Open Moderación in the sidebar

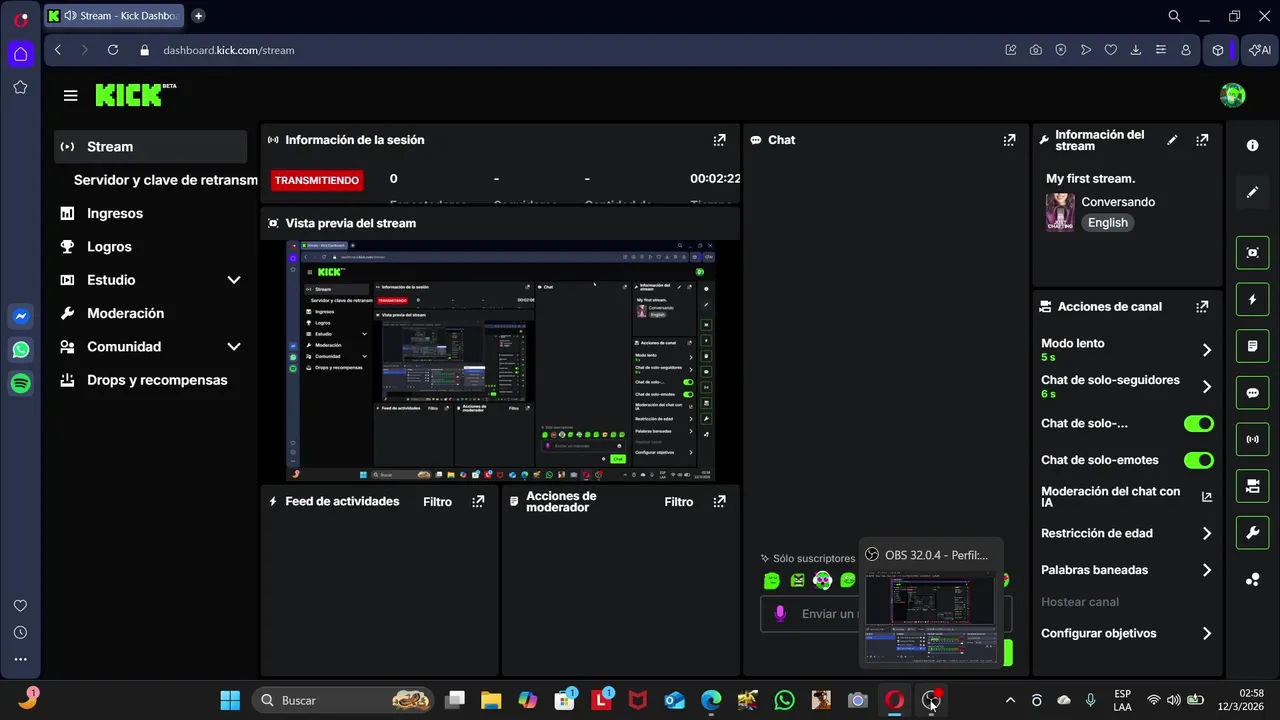tap(151, 313)
